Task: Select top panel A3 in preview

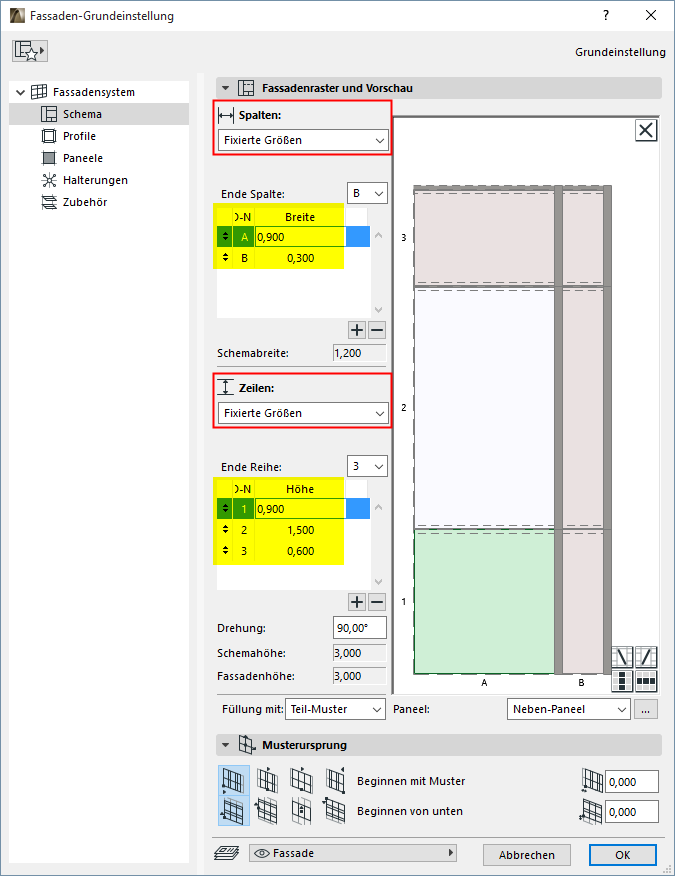Action: (x=484, y=238)
